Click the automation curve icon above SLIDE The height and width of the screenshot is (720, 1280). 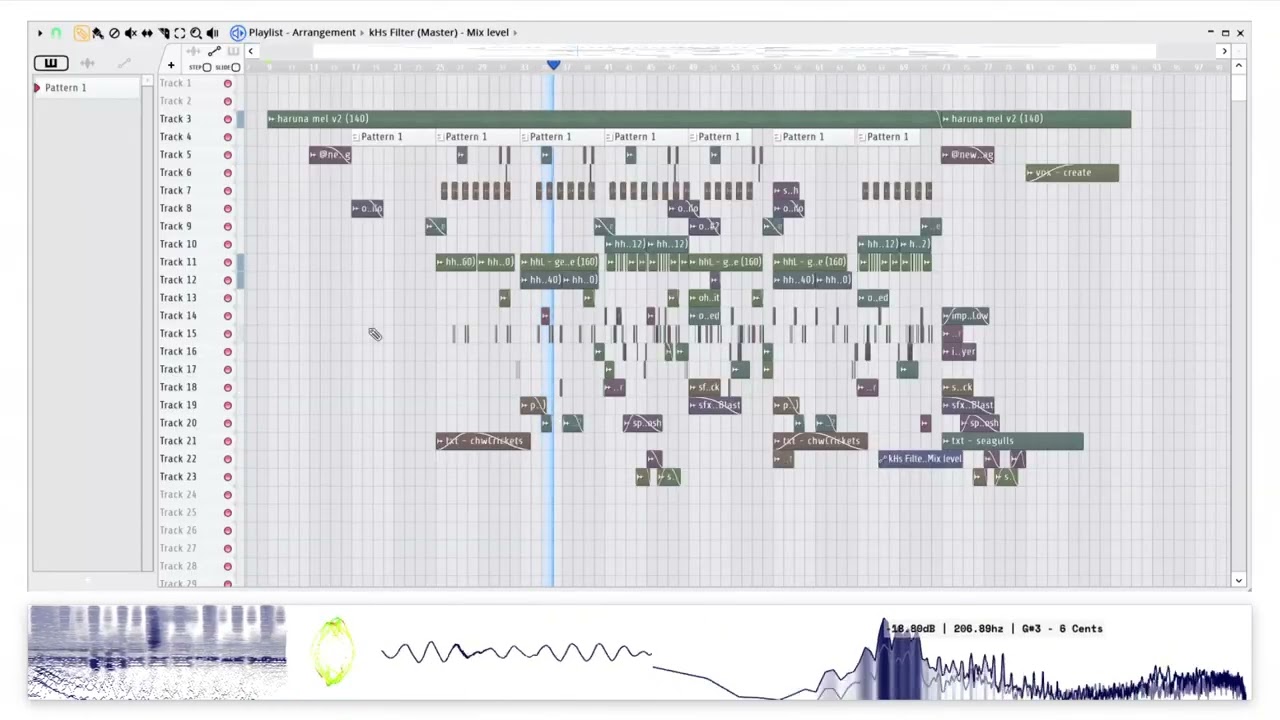214,51
